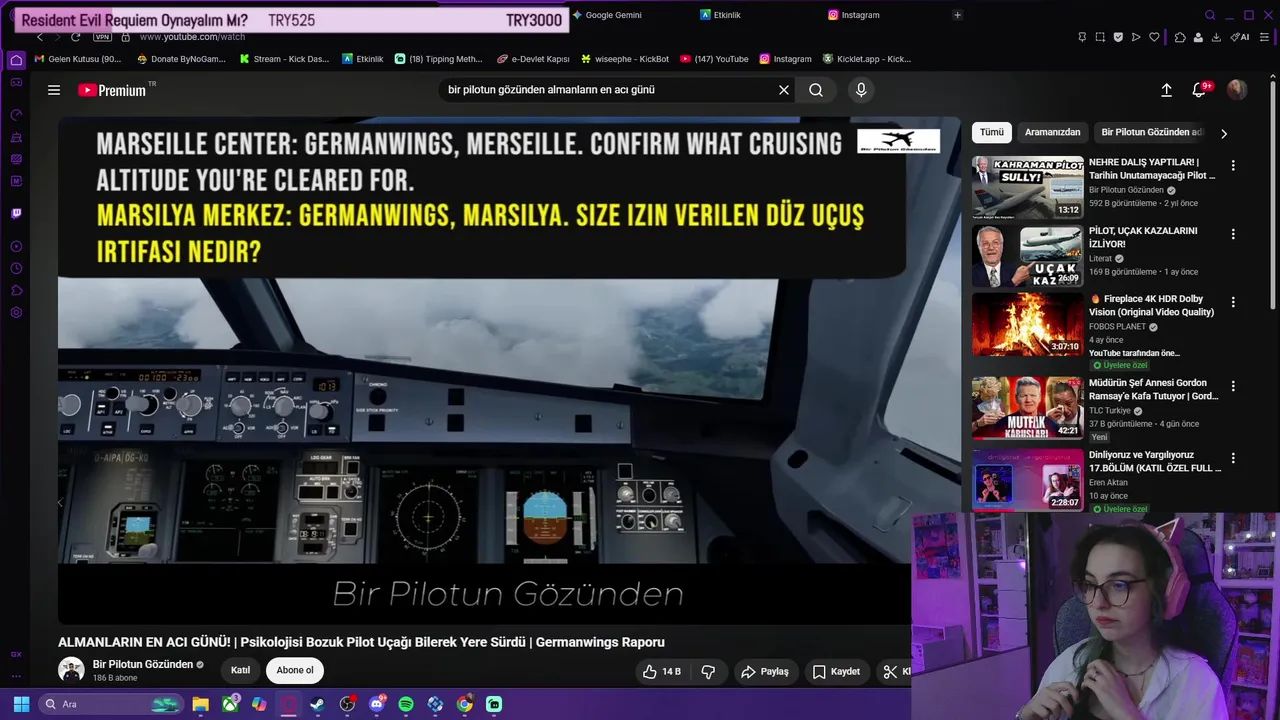
Task: Run search with the magnifier button
Action: tap(816, 90)
